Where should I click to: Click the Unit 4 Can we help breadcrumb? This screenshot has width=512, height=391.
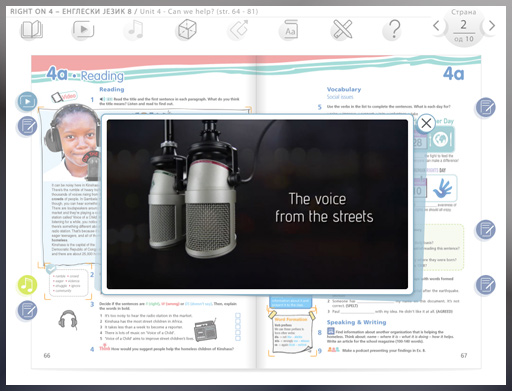199,11
